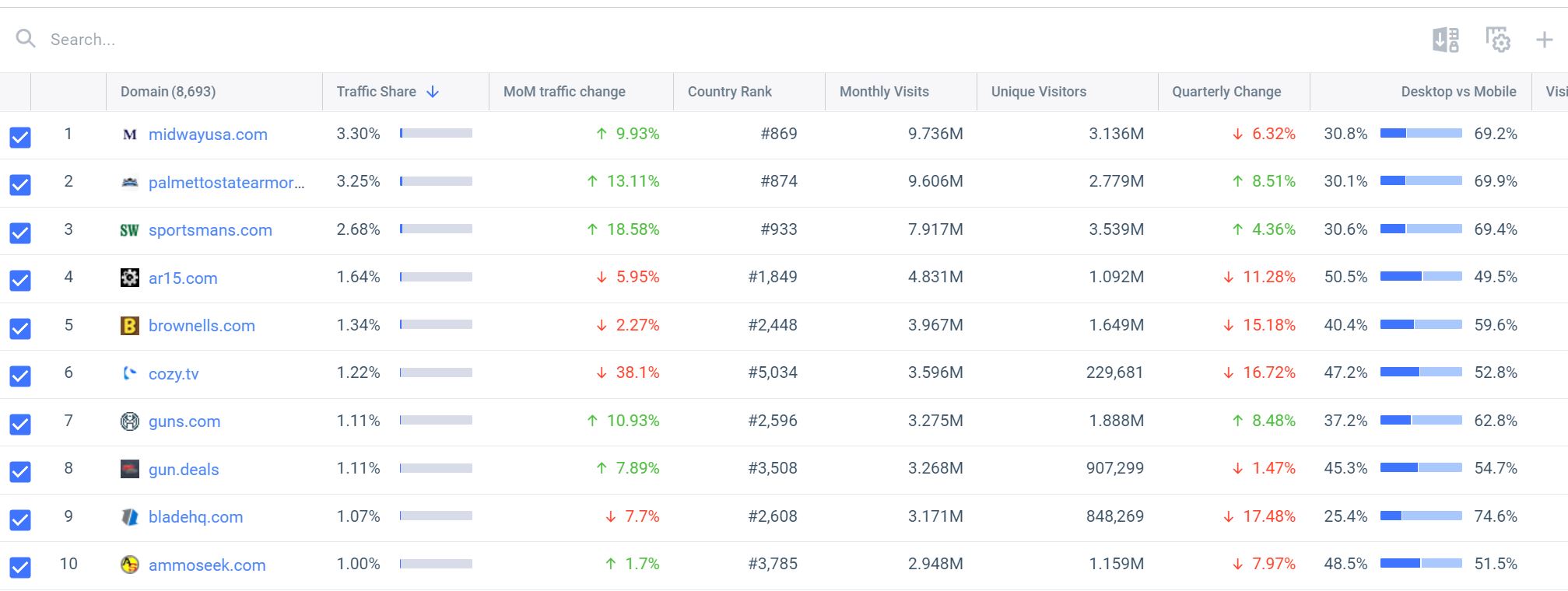The width and height of the screenshot is (1568, 591).
Task: Uncheck the brownells.com row checkbox
Action: [x=20, y=328]
